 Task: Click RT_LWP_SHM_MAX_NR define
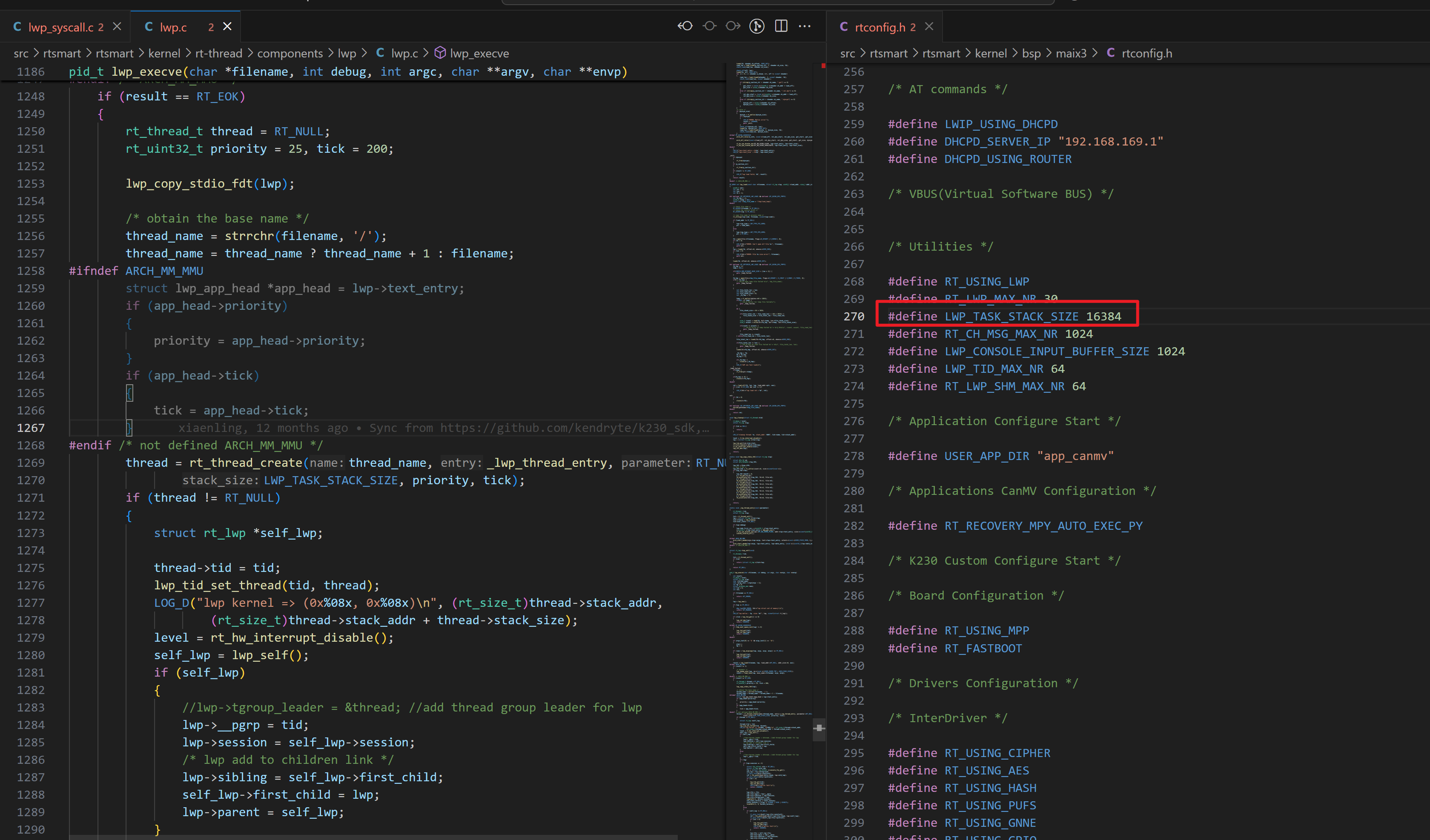pos(1004,386)
